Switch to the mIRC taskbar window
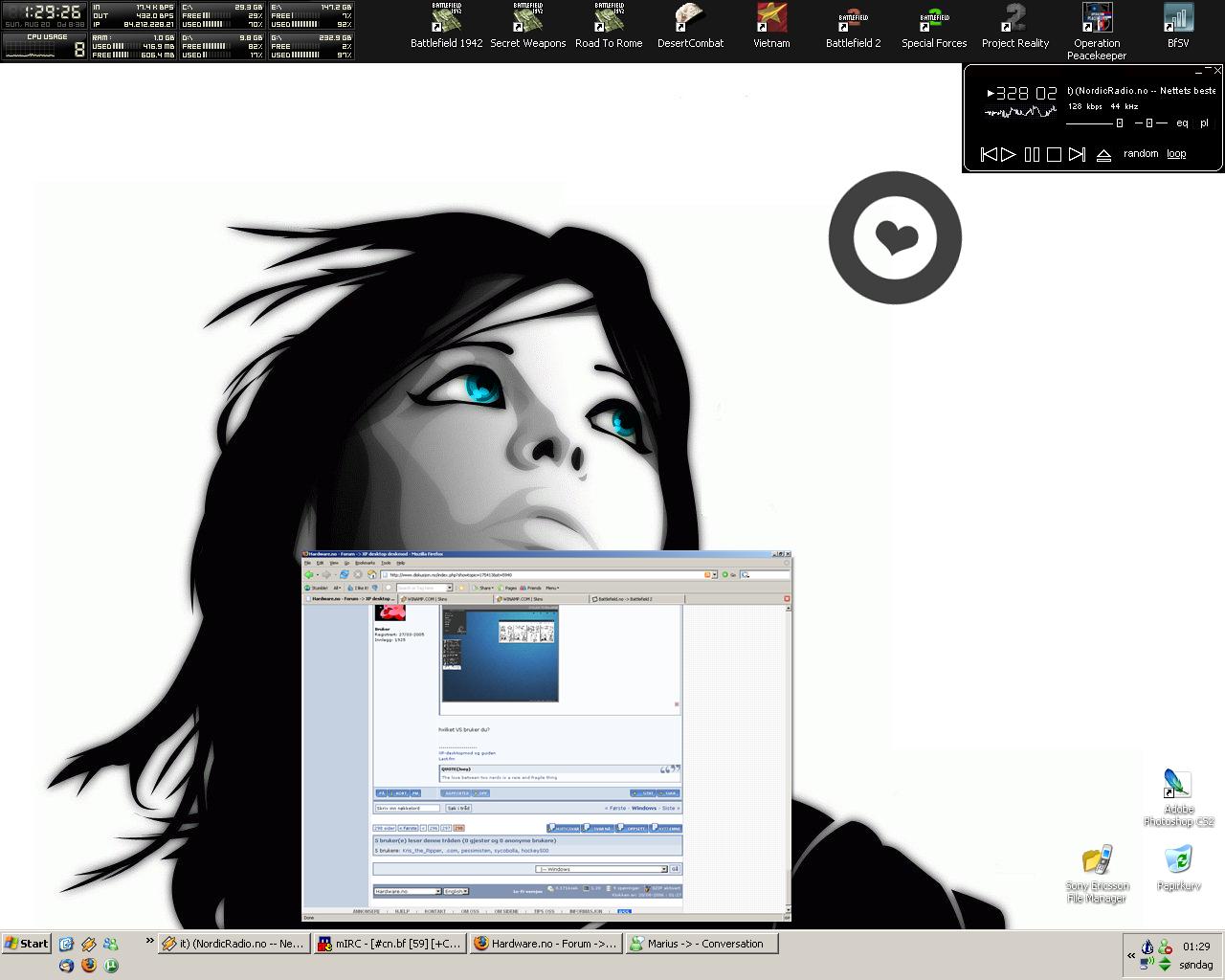Viewport: 1225px width, 980px height. [x=390, y=944]
